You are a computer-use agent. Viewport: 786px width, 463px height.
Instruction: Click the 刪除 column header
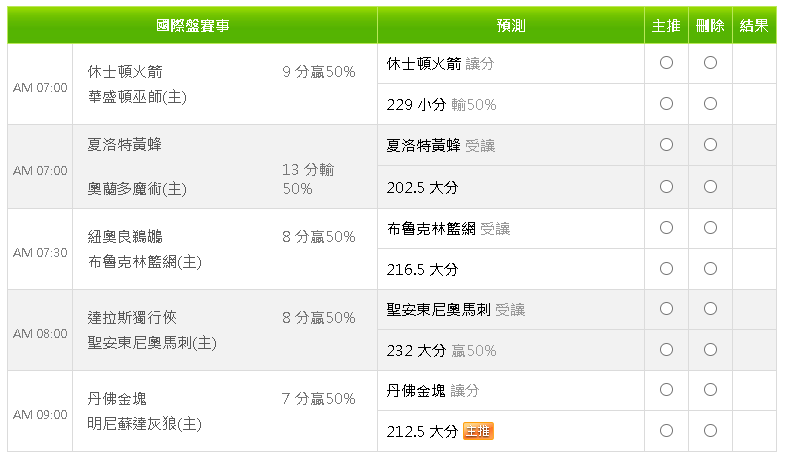[x=710, y=26]
